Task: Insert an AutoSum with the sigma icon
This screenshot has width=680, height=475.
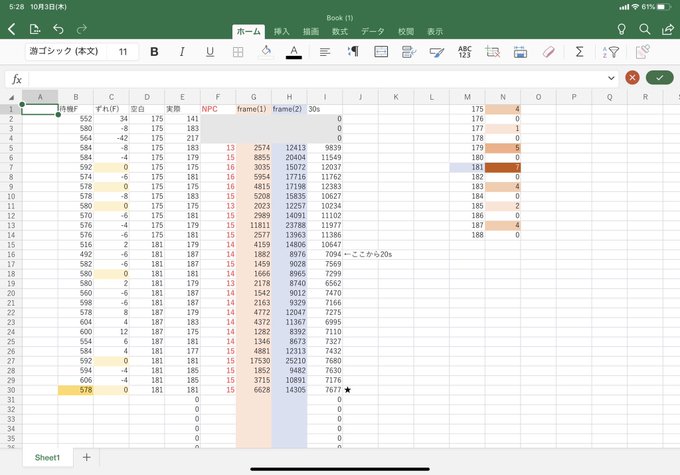Action: coord(579,52)
